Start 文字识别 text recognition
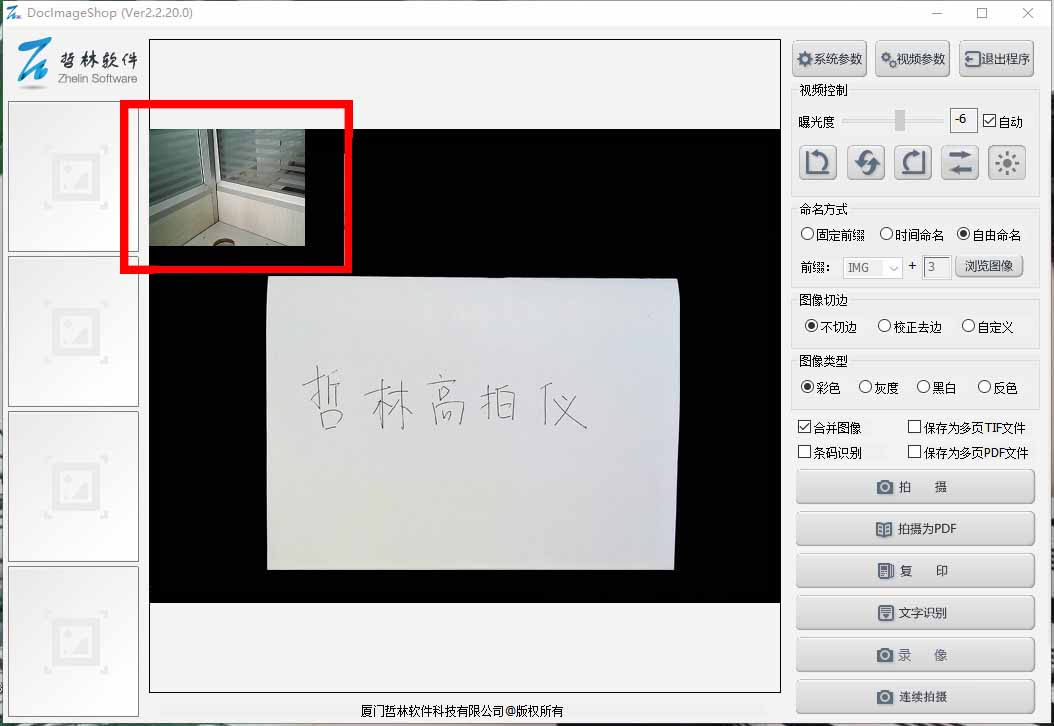Viewport: 1054px width, 726px height. coord(914,612)
